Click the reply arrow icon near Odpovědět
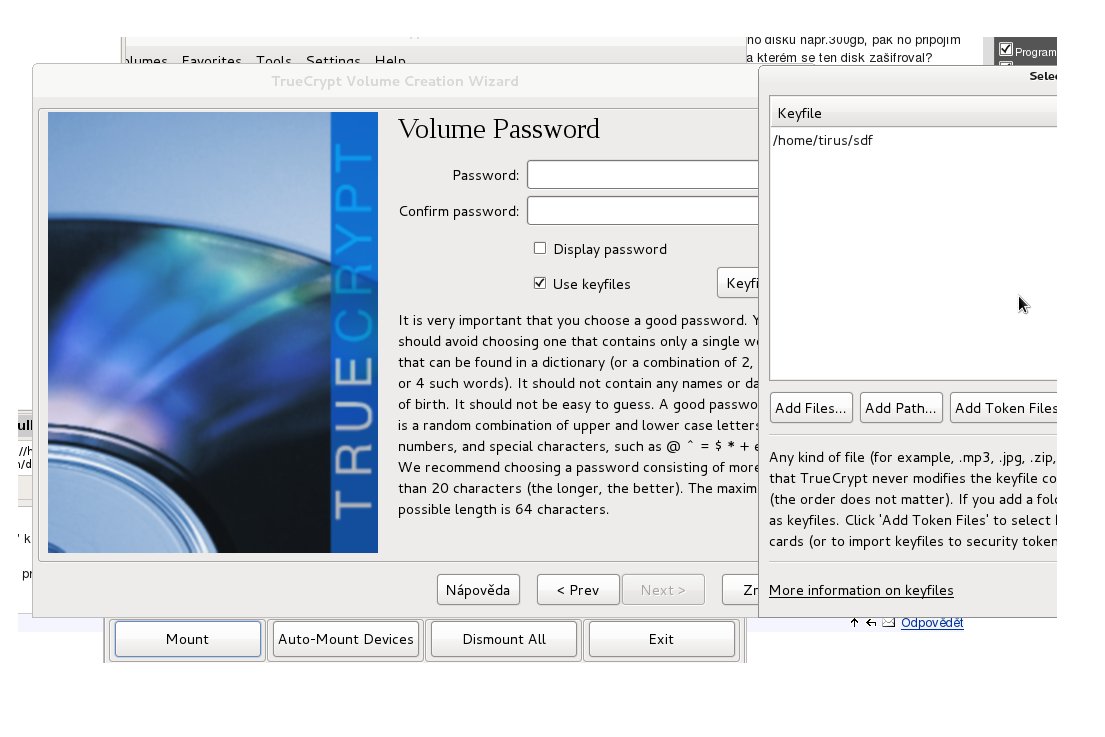 871,622
